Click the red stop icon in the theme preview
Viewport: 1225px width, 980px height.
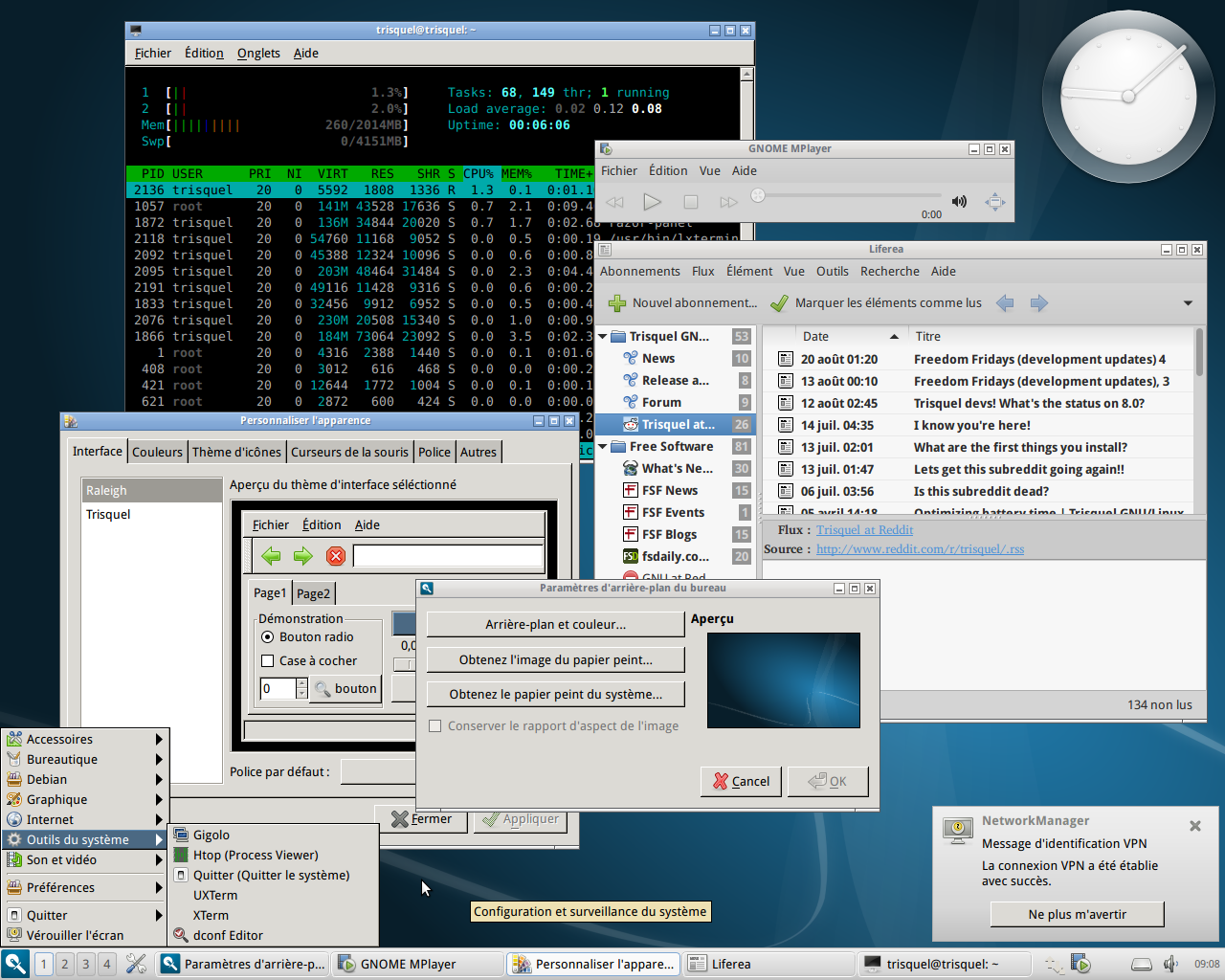point(336,556)
